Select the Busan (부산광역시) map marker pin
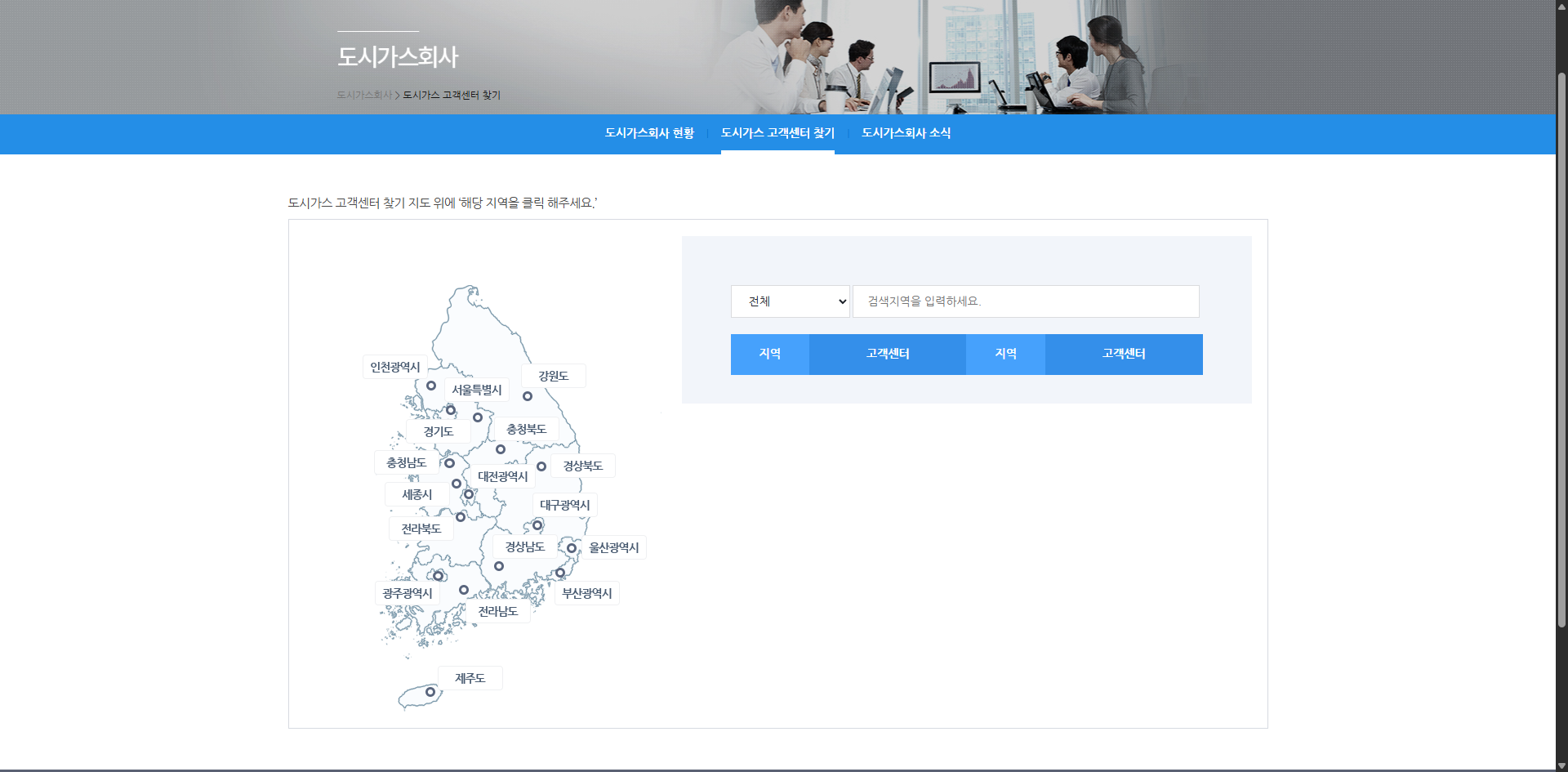The width and height of the screenshot is (1568, 772). (x=561, y=573)
